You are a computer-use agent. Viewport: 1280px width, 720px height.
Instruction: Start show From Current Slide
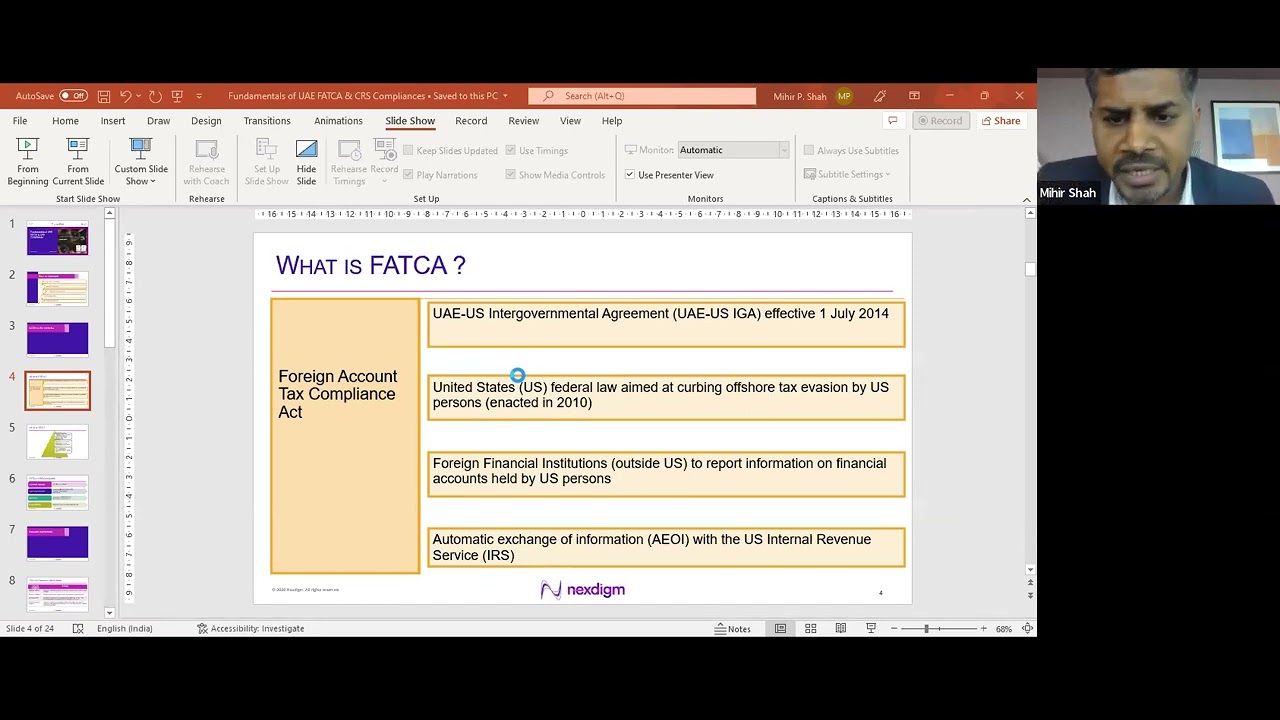[78, 161]
